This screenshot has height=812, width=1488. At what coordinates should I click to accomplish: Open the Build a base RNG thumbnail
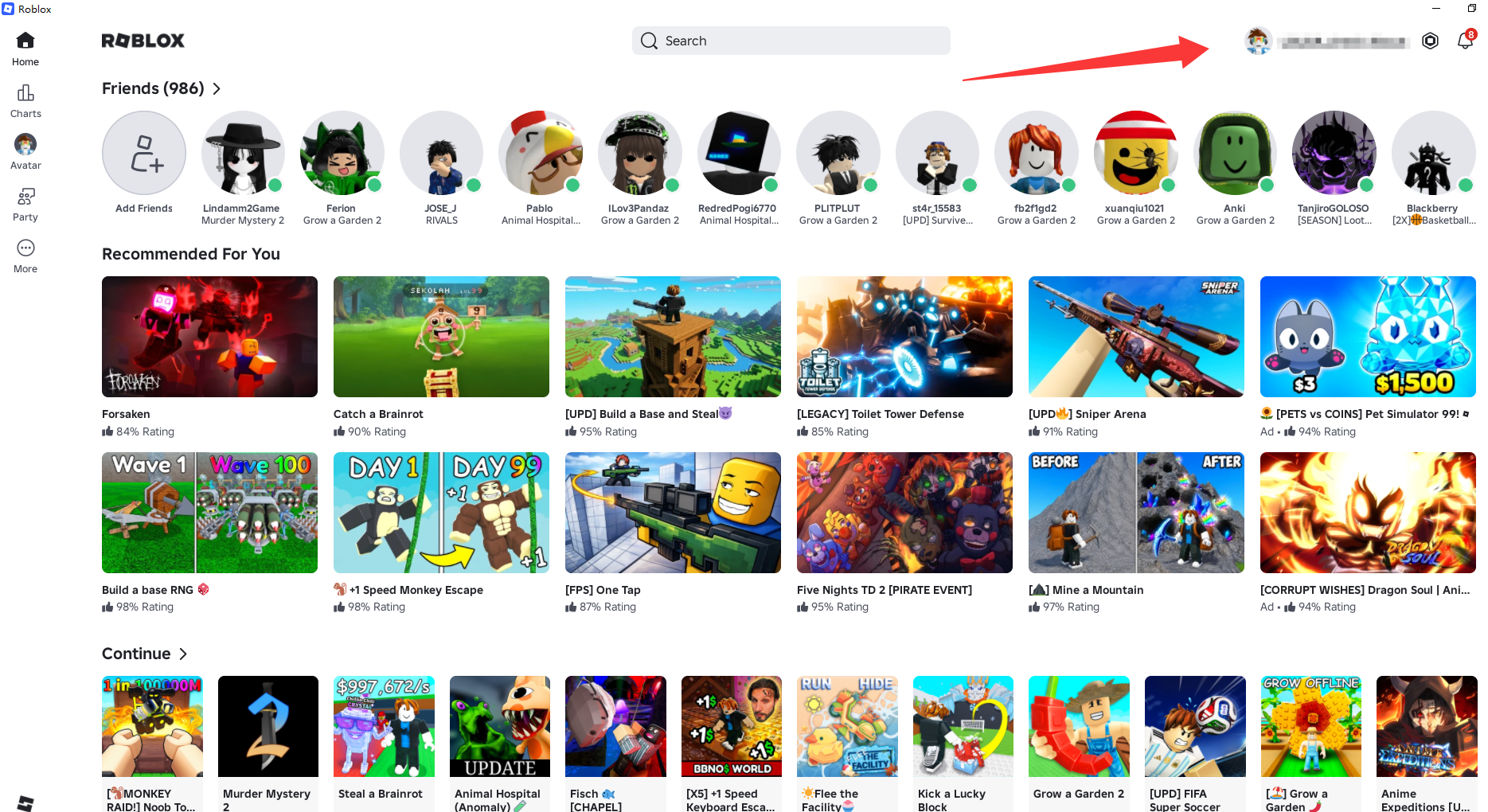209,513
